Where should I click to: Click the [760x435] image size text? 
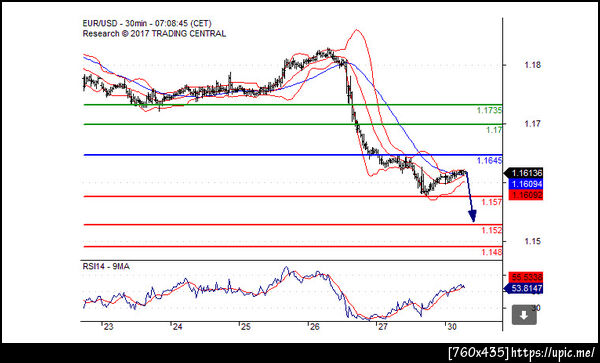pos(478,352)
